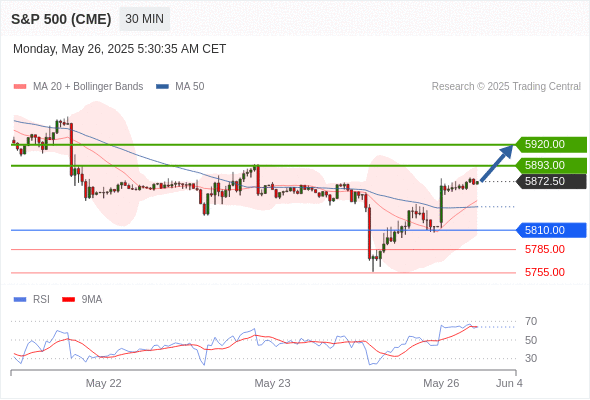Click the May 23 date axis label
The width and height of the screenshot is (590, 400).
coord(272,383)
